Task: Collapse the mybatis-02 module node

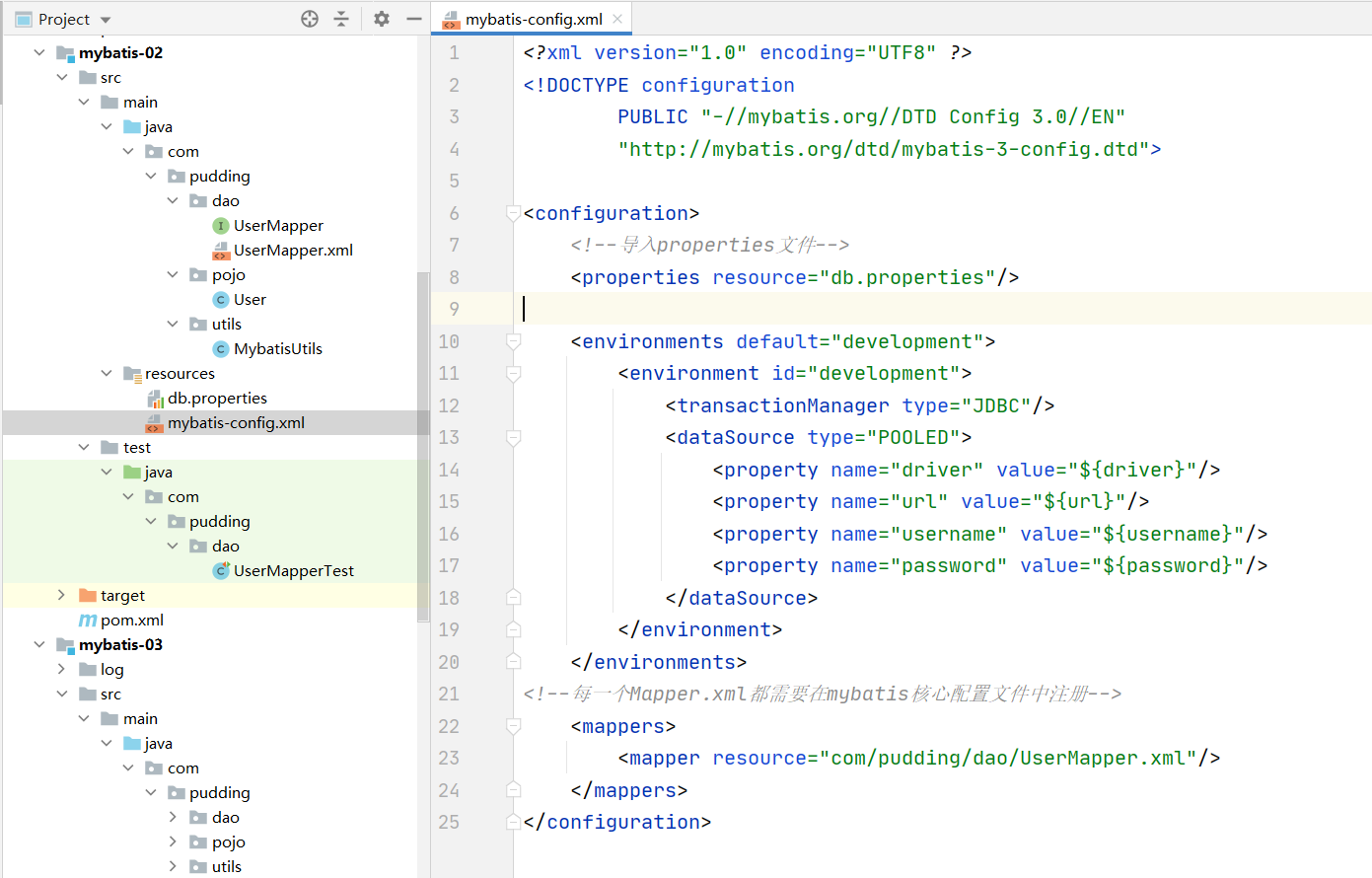Action: 39,52
